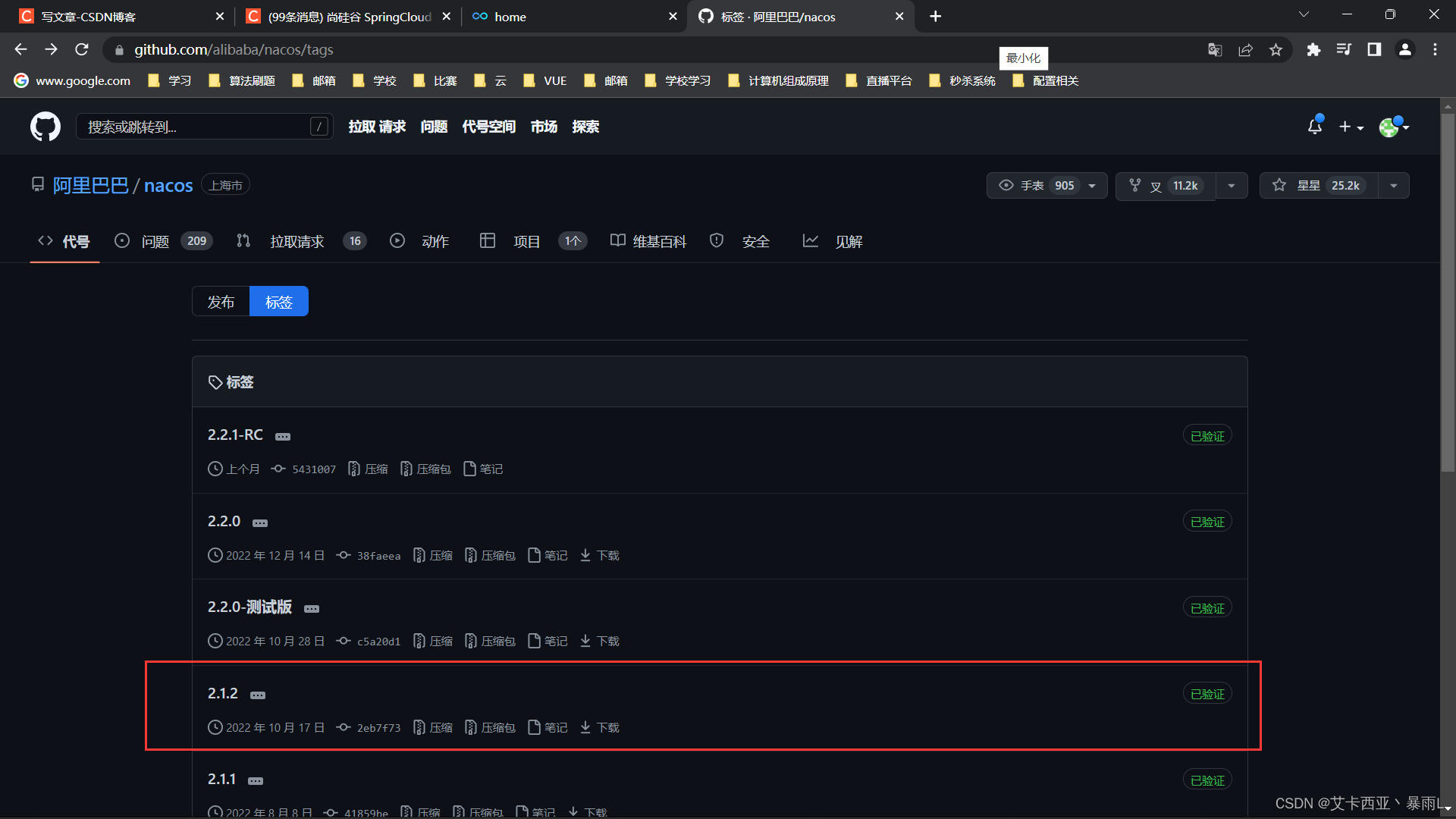1456x819 pixels.
Task: Open a new browser tab
Action: point(935,16)
